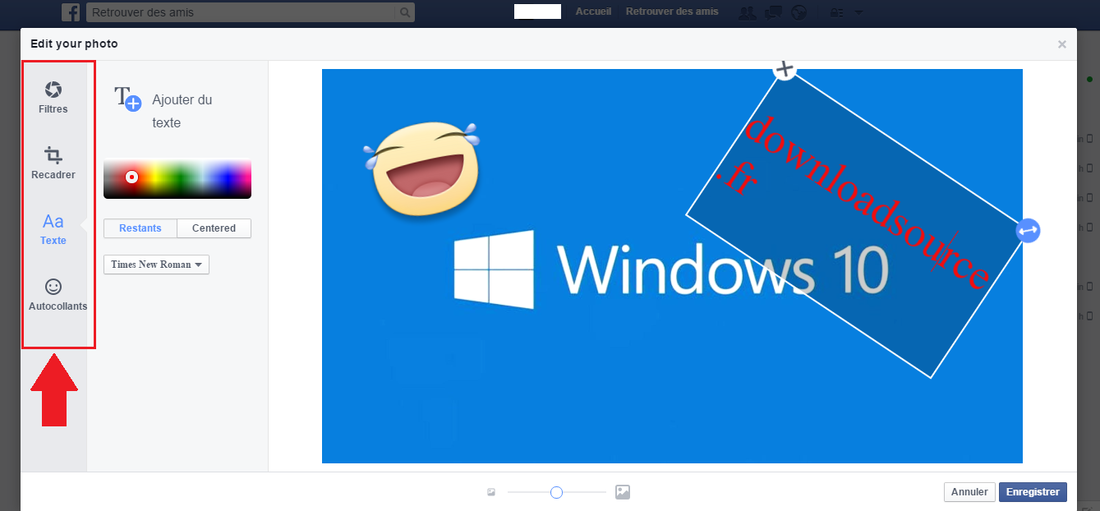Click Enregistrer to save the photo
The height and width of the screenshot is (511, 1100).
point(1033,492)
